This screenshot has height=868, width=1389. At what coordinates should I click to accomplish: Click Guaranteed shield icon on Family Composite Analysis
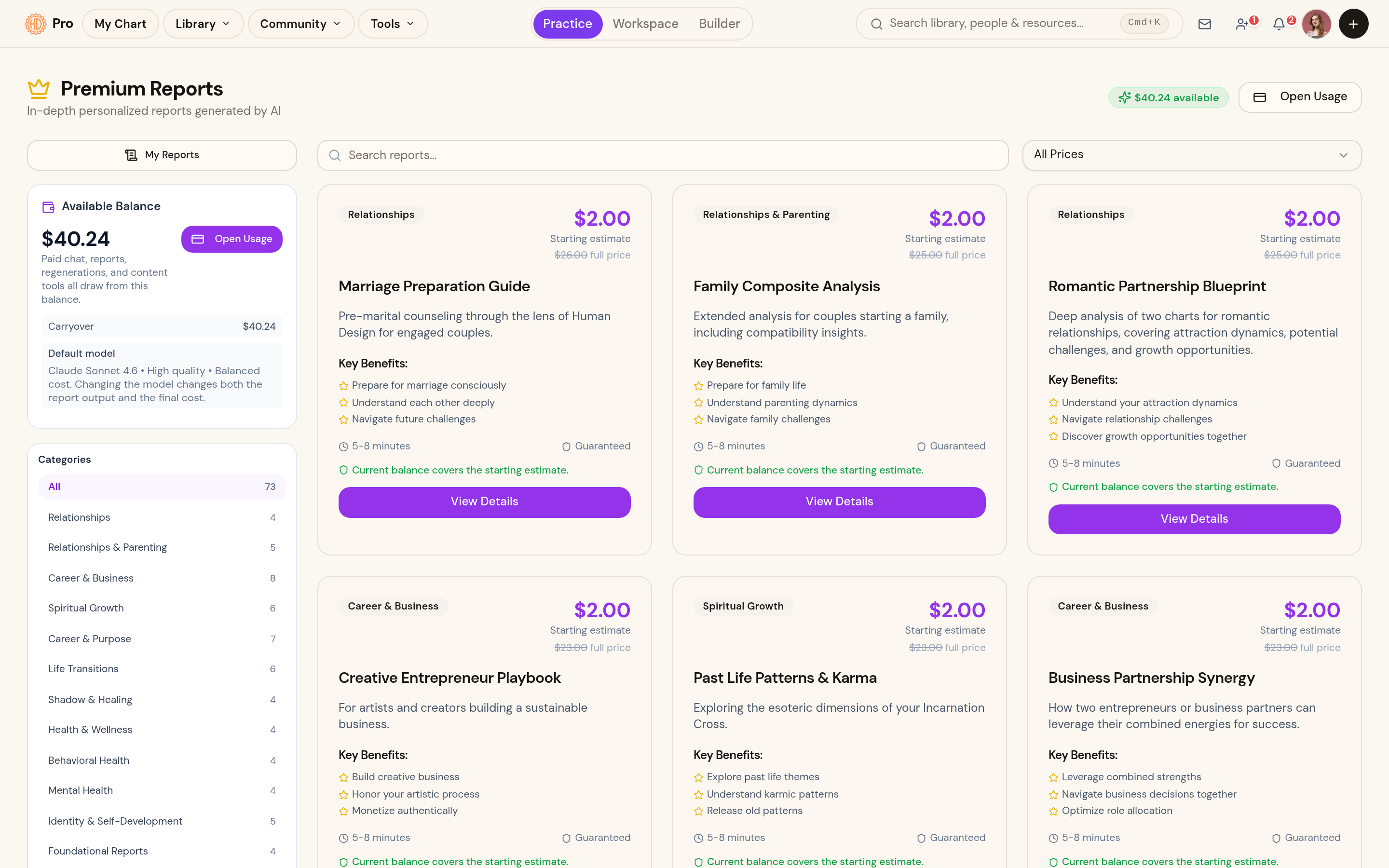pos(921,447)
